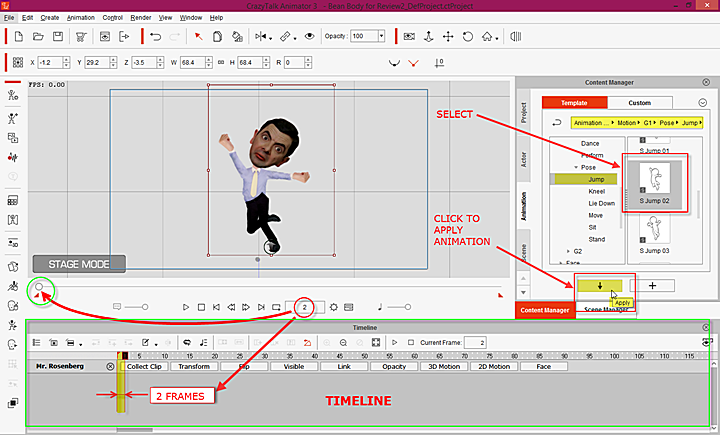This screenshot has height=435, width=720.
Task: Select the Move camera cross-arrows tool
Action: [448, 37]
